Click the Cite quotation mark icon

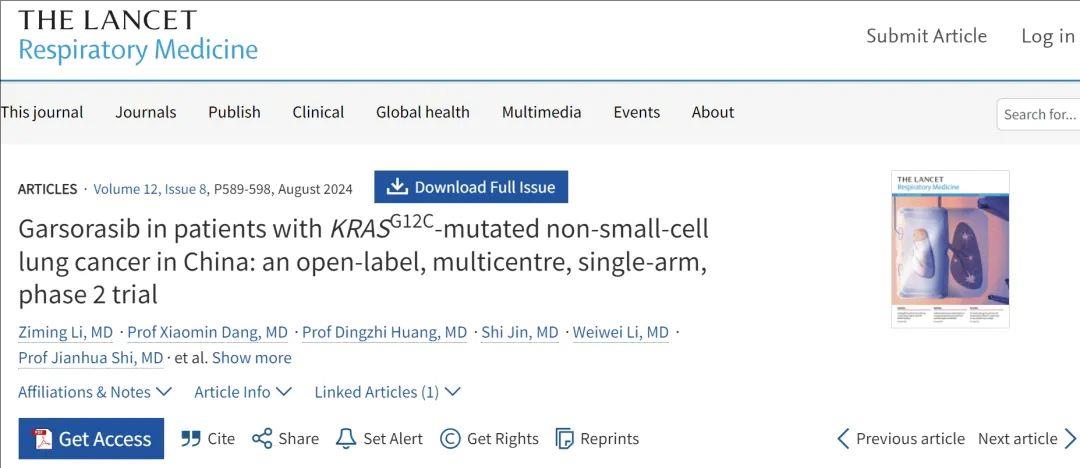191,438
